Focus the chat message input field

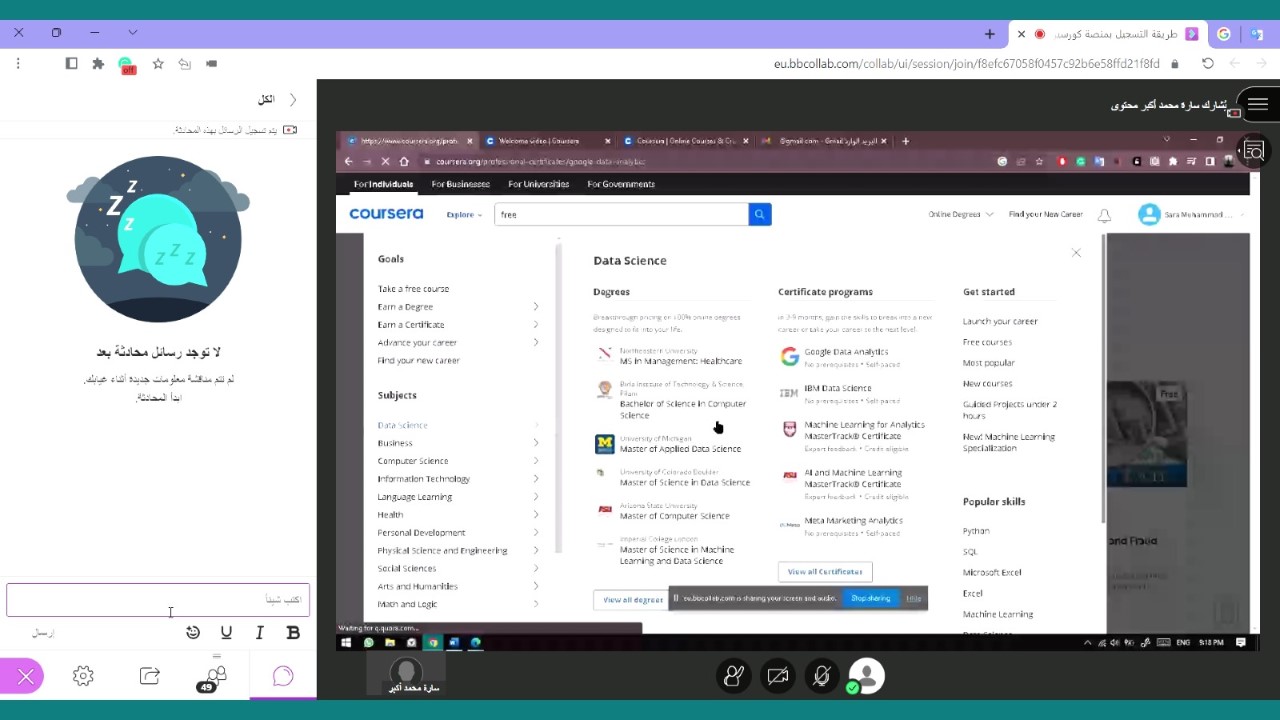(x=158, y=600)
